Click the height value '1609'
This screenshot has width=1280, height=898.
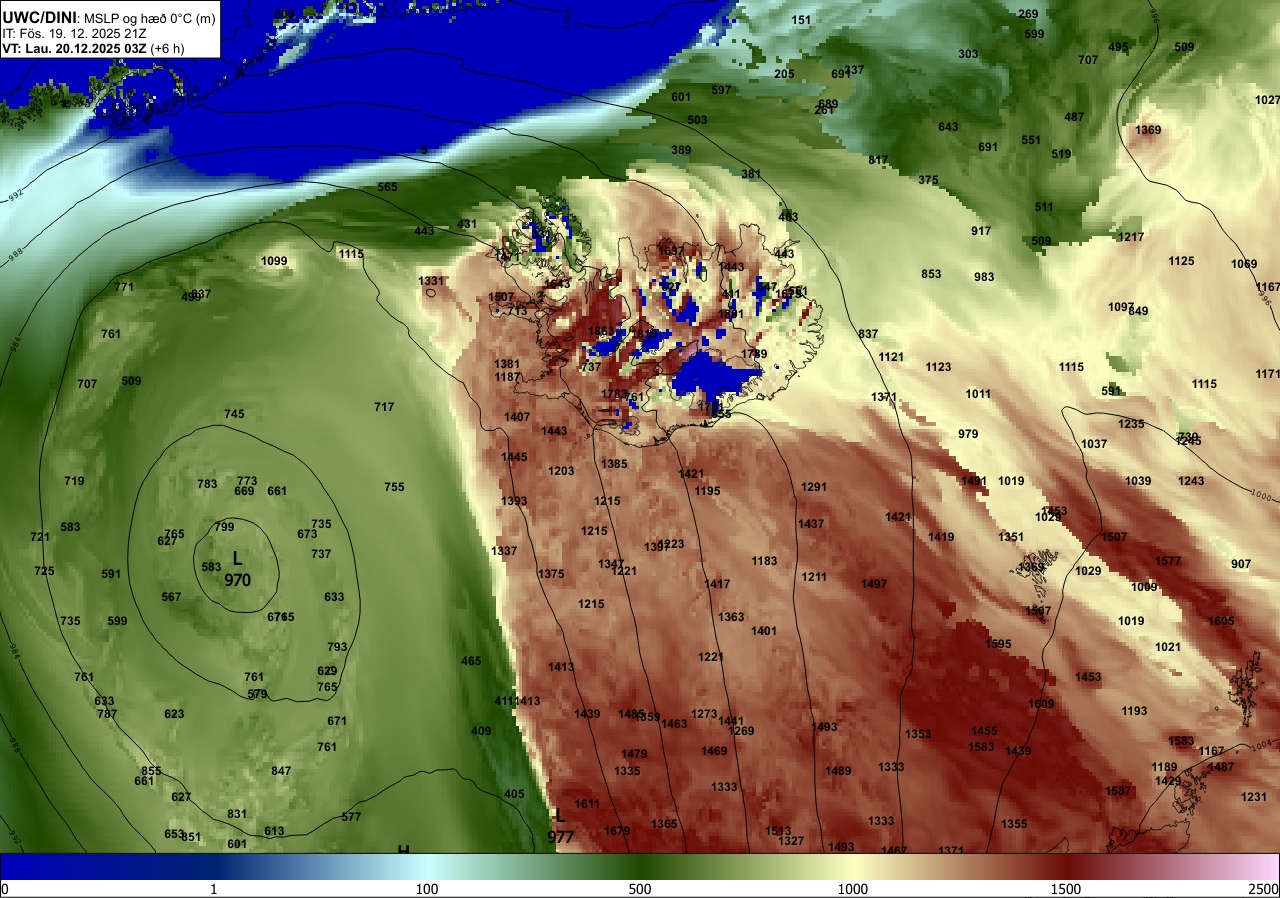pos(1041,704)
